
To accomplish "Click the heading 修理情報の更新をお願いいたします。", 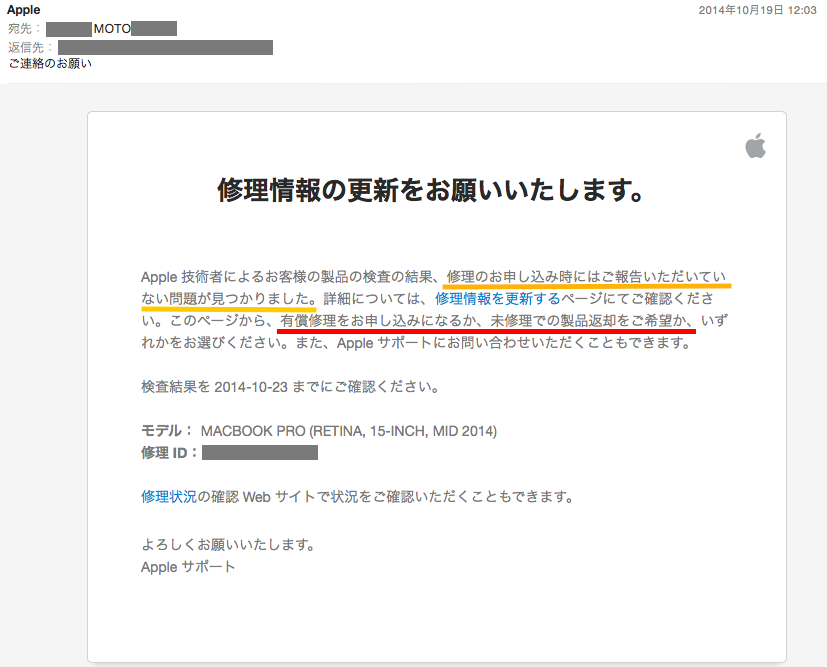I will click(x=431, y=190).
